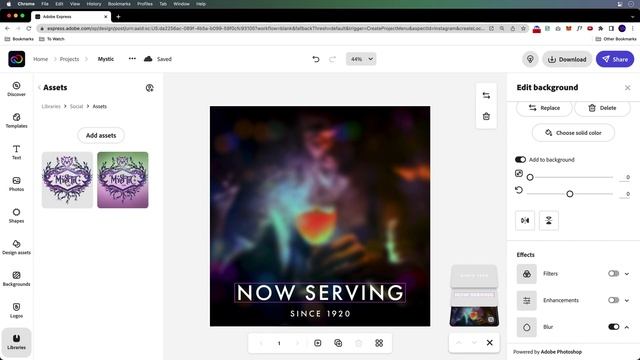Redo the last action
This screenshot has height=360, width=640.
(x=332, y=59)
